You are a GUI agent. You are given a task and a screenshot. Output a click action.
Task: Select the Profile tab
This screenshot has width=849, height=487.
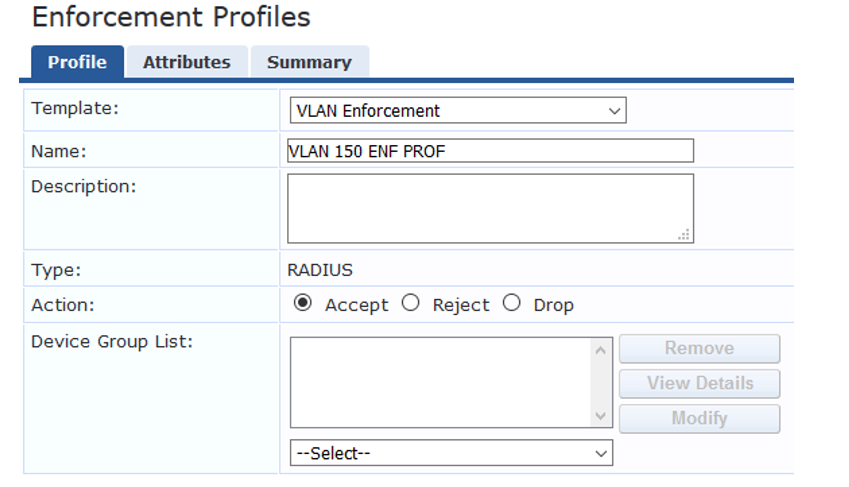[x=77, y=62]
